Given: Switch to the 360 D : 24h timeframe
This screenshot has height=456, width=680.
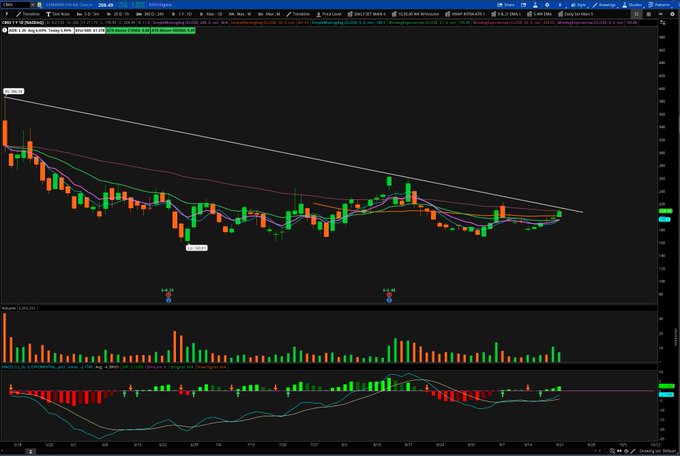Looking at the screenshot, I should click(150, 14).
